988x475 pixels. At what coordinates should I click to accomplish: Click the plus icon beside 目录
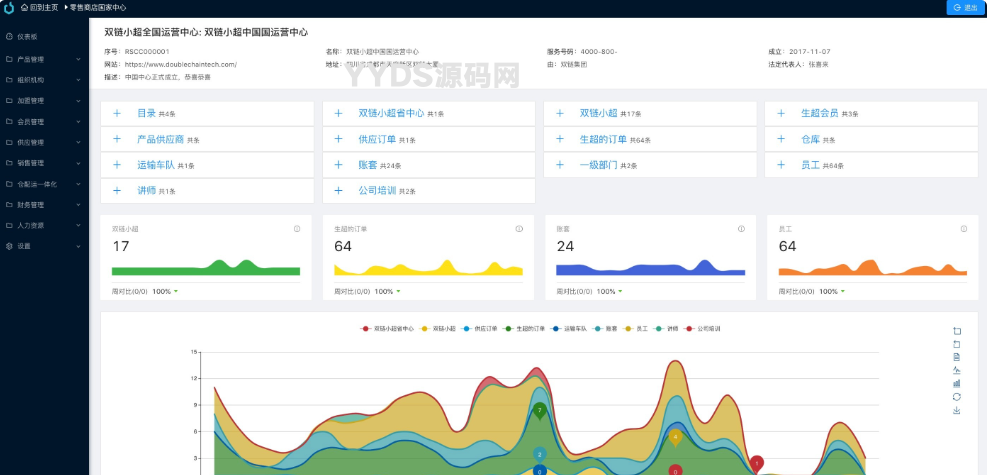pos(117,114)
